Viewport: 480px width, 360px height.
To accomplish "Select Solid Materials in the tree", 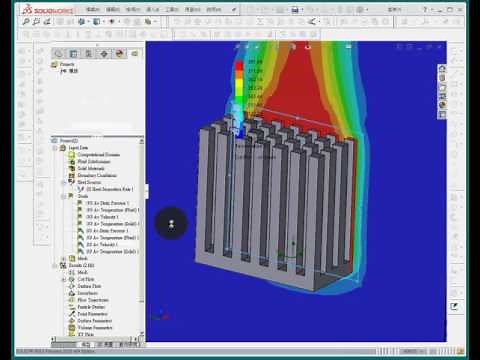I will [x=91, y=169].
